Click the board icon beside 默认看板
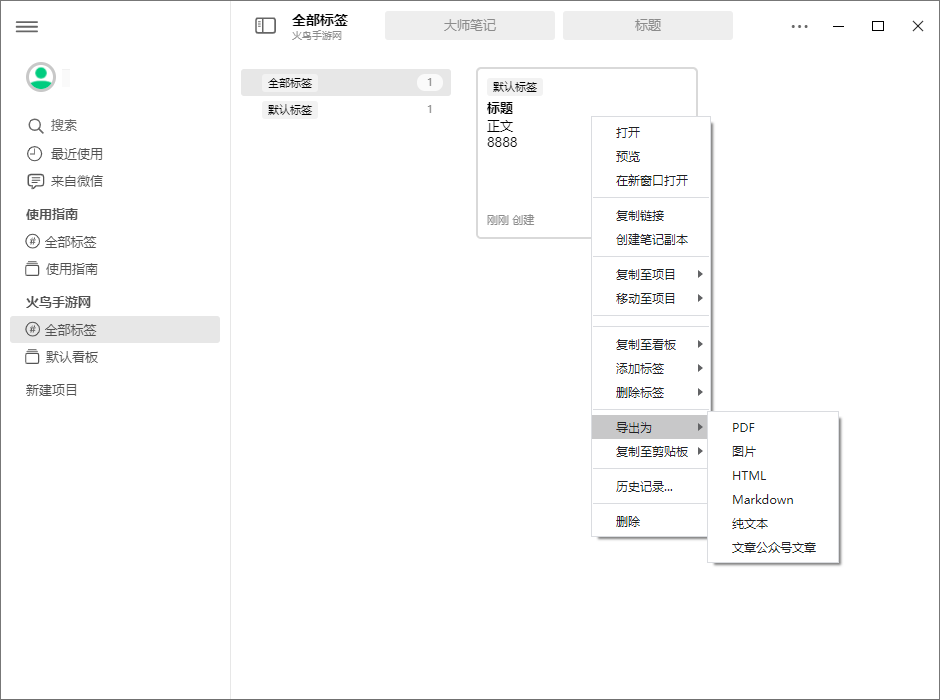Viewport: 940px width, 700px height. (32, 357)
